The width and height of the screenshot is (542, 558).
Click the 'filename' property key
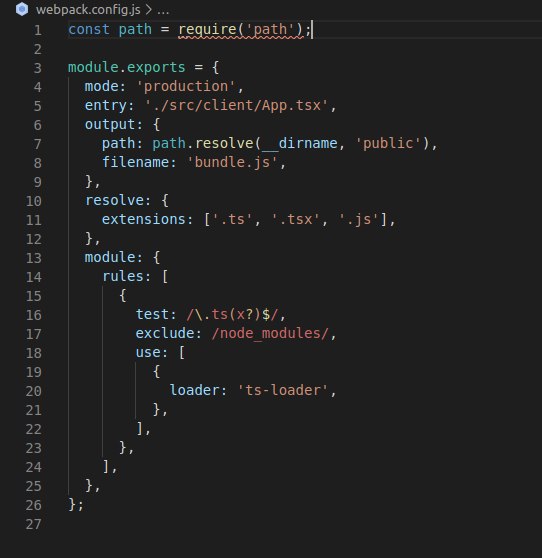(135, 162)
